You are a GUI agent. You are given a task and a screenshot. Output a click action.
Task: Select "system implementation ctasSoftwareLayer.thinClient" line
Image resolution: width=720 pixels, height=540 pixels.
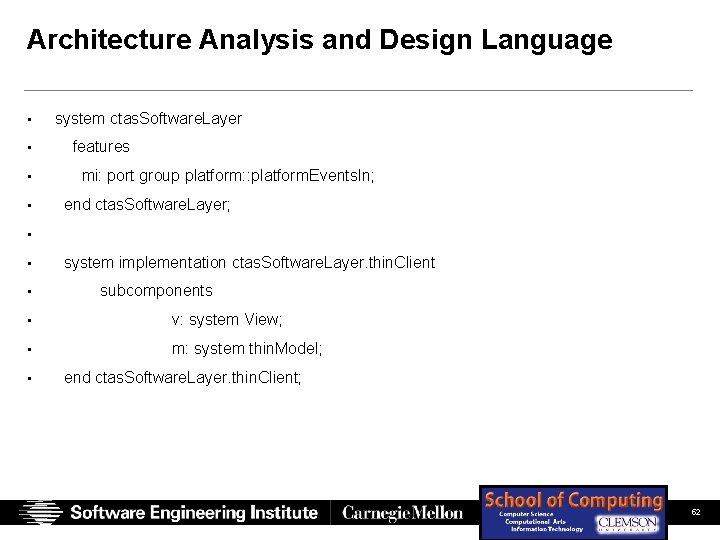tap(249, 263)
